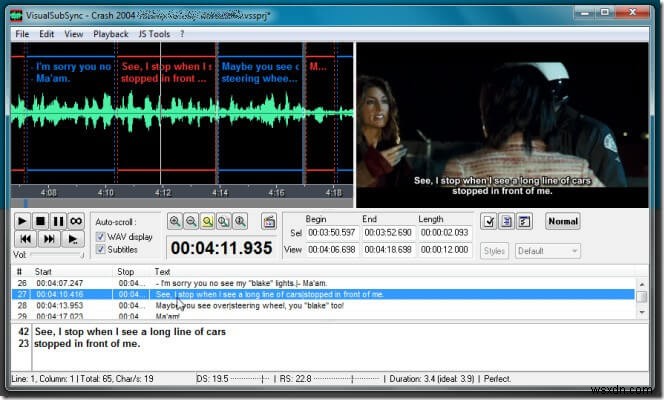
Task: Click the 4:16 mark on waveform ruler
Action: coord(277,193)
